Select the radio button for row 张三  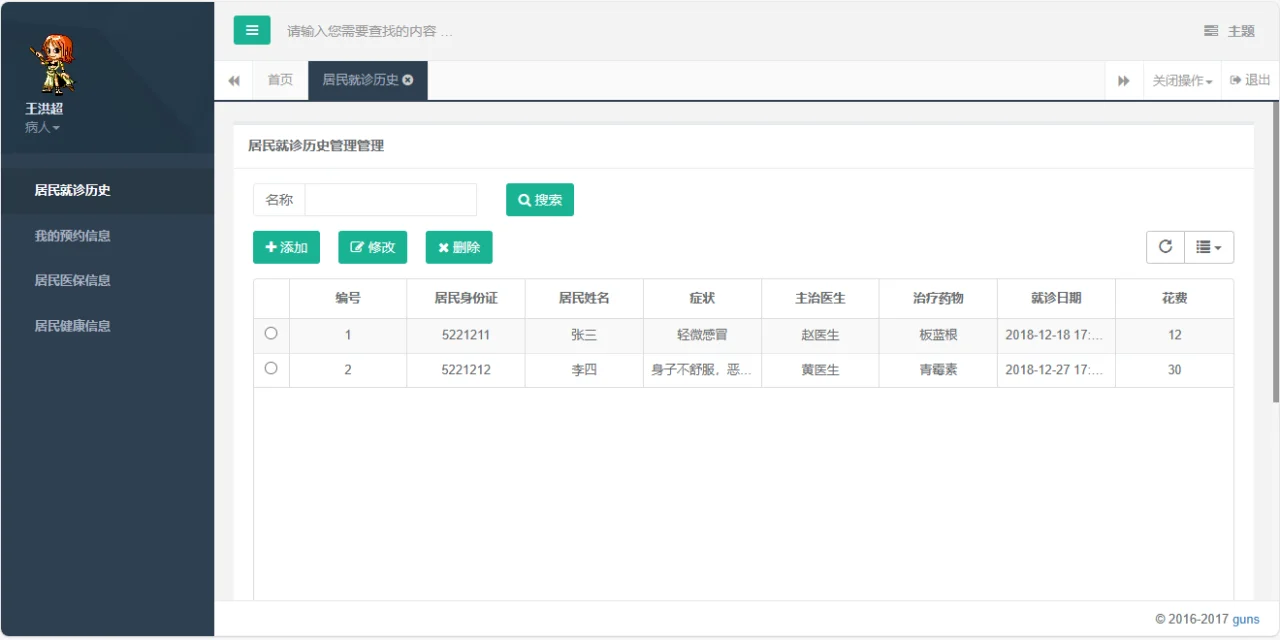(x=271, y=334)
